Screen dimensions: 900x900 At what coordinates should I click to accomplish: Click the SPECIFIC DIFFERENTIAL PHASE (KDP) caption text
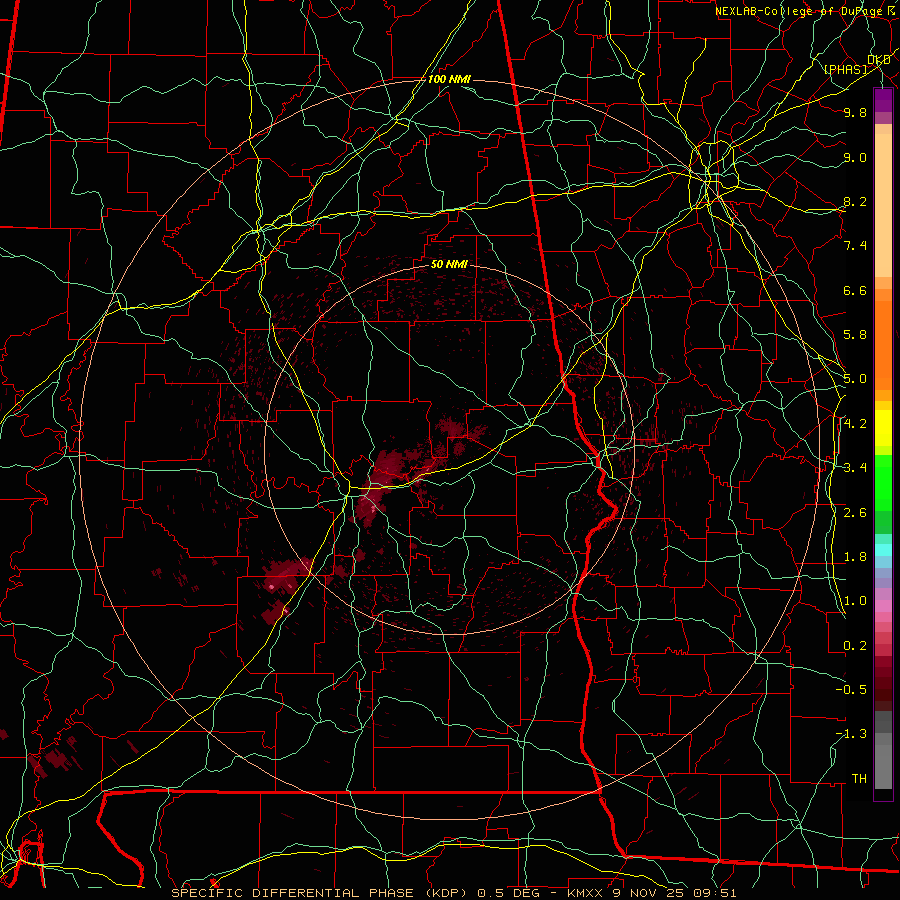(x=317, y=893)
